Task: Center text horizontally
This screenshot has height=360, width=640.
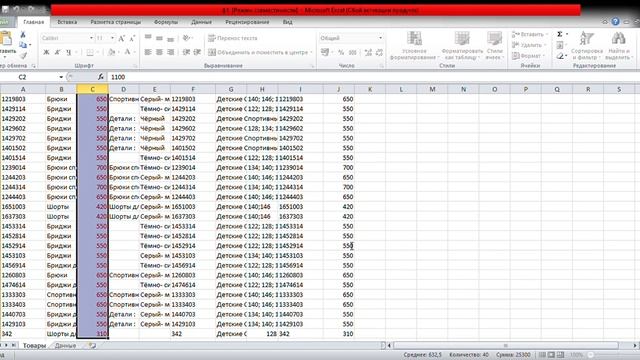Action: coord(159,52)
